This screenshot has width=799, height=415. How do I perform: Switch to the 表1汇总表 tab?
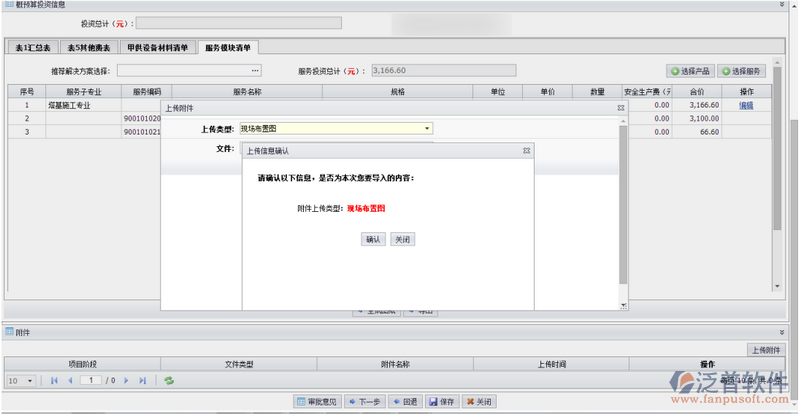coord(32,47)
